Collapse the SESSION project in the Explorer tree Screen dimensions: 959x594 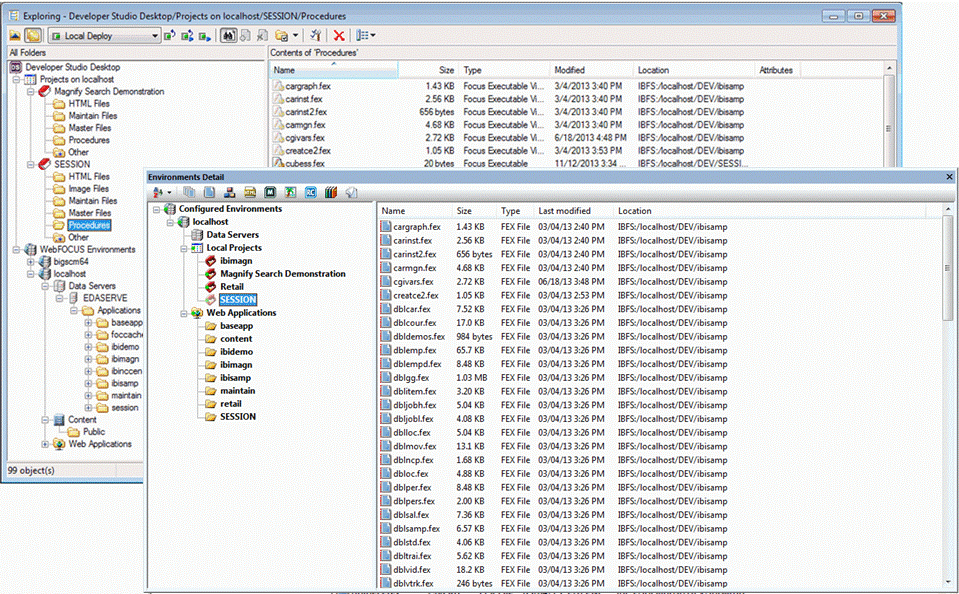[x=31, y=165]
